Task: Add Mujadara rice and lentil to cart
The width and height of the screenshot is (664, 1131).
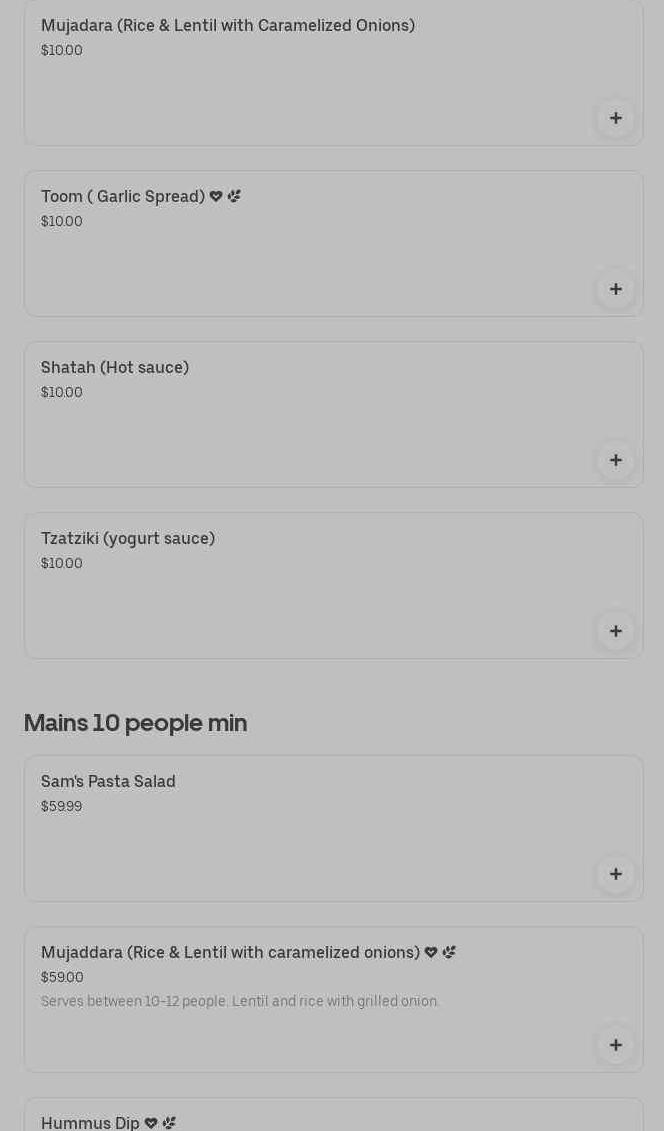Action: click(615, 118)
